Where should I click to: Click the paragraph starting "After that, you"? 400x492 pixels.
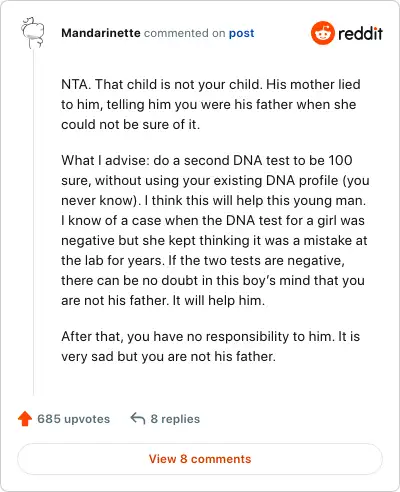click(x=211, y=346)
